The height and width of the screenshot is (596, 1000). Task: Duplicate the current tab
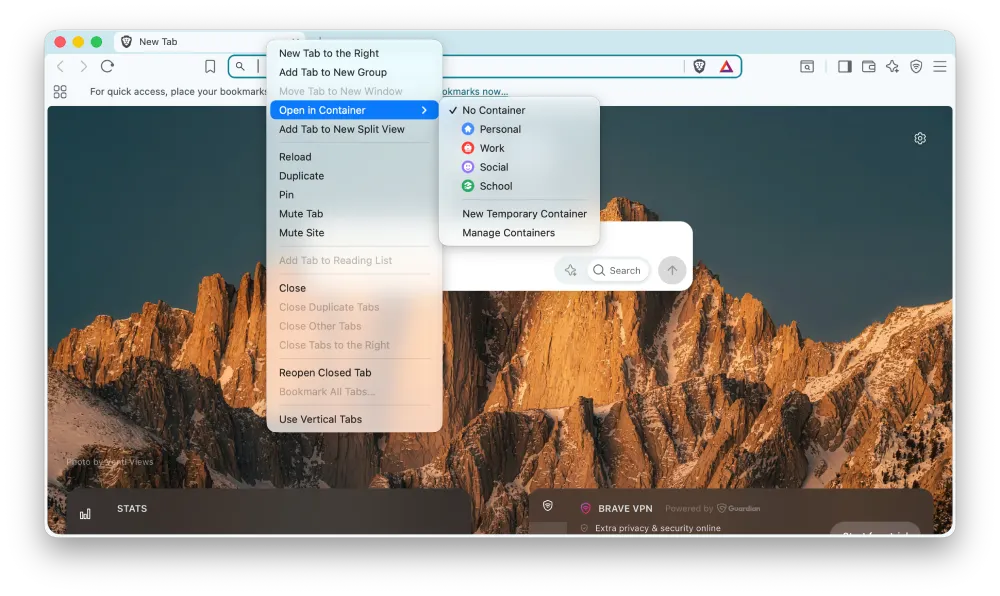pyautogui.click(x=354, y=176)
